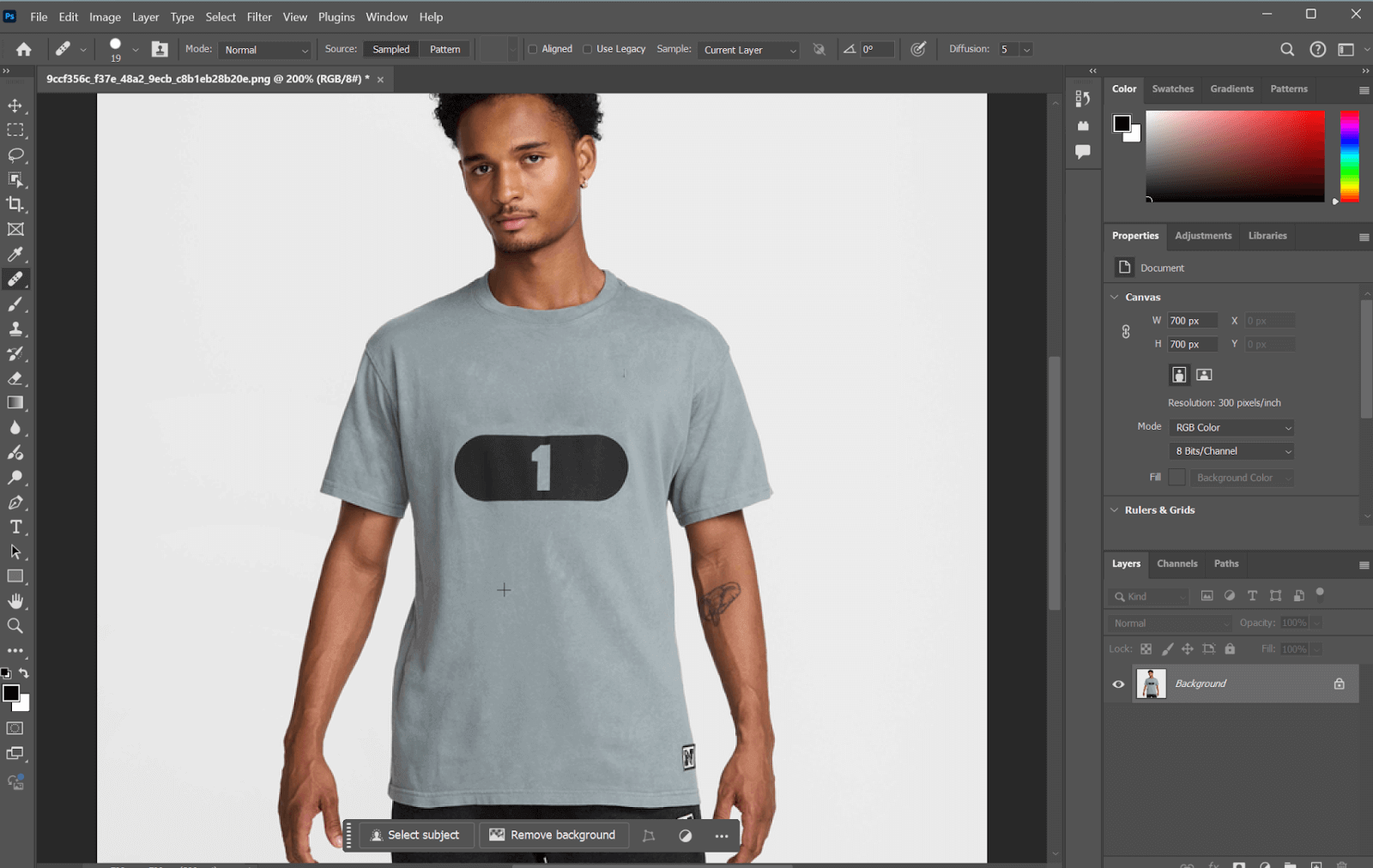Image resolution: width=1373 pixels, height=868 pixels.
Task: Open the Sample dropdown showing Current Layer
Action: pos(746,49)
